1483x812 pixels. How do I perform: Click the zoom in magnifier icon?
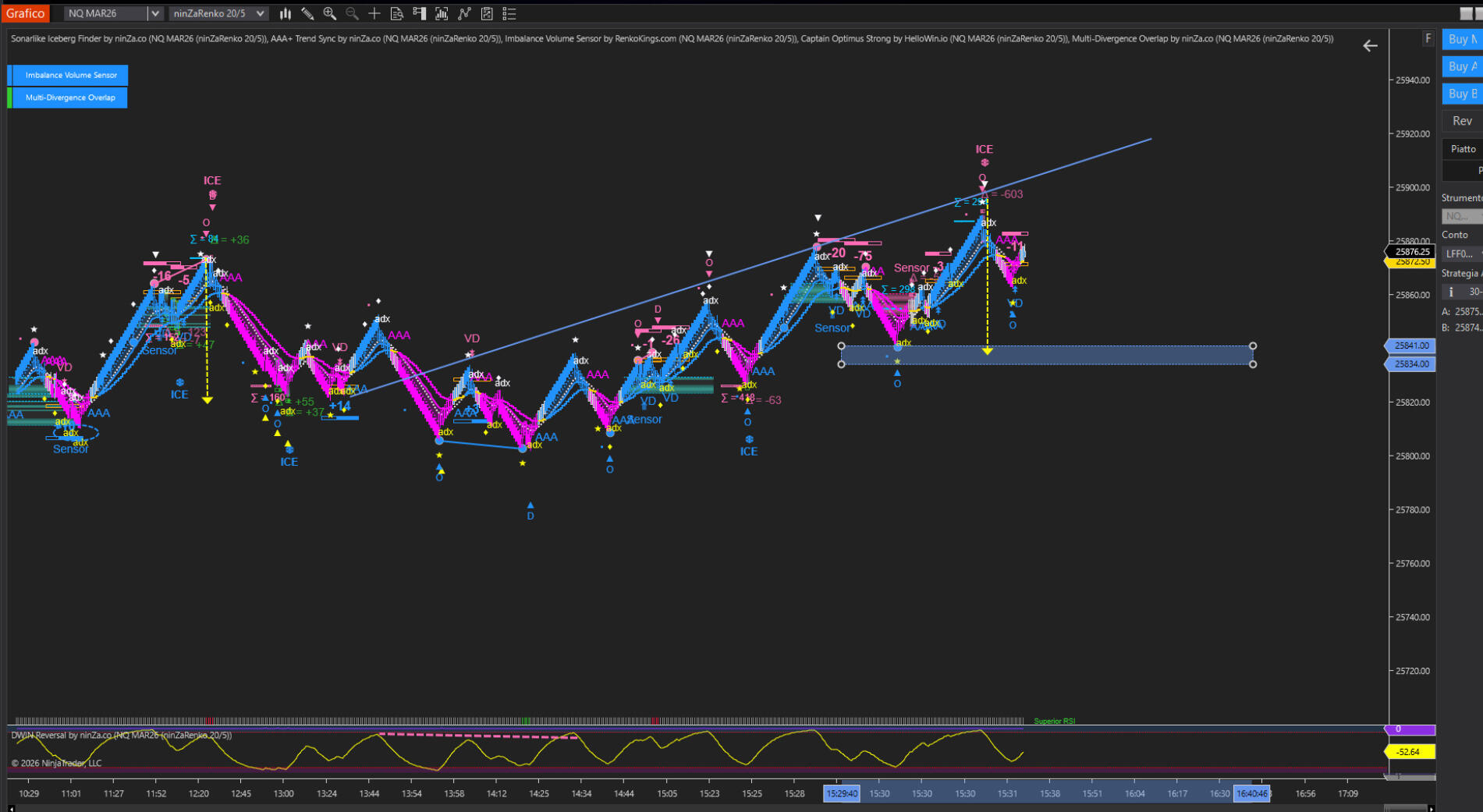tap(329, 13)
